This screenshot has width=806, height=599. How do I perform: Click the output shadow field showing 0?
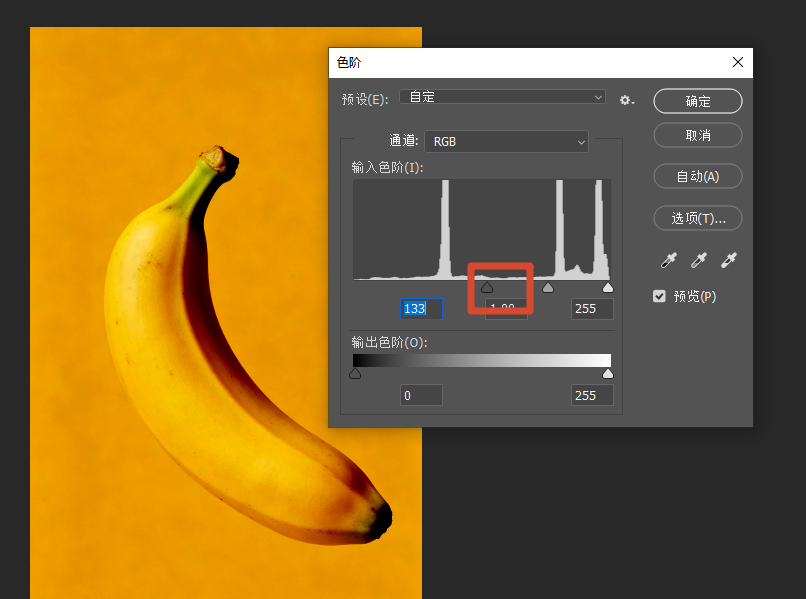coord(421,395)
